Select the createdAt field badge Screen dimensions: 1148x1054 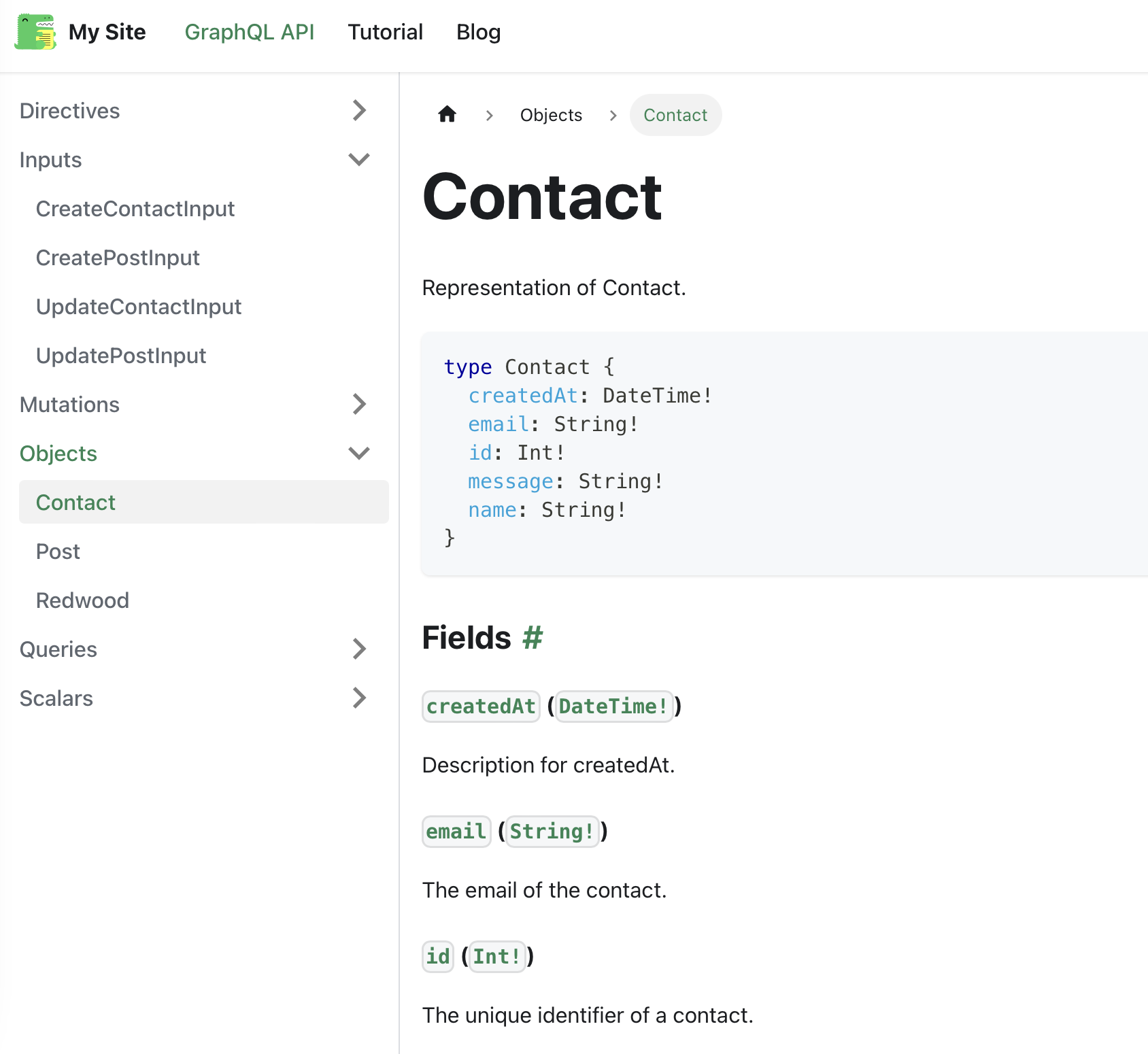tap(481, 707)
